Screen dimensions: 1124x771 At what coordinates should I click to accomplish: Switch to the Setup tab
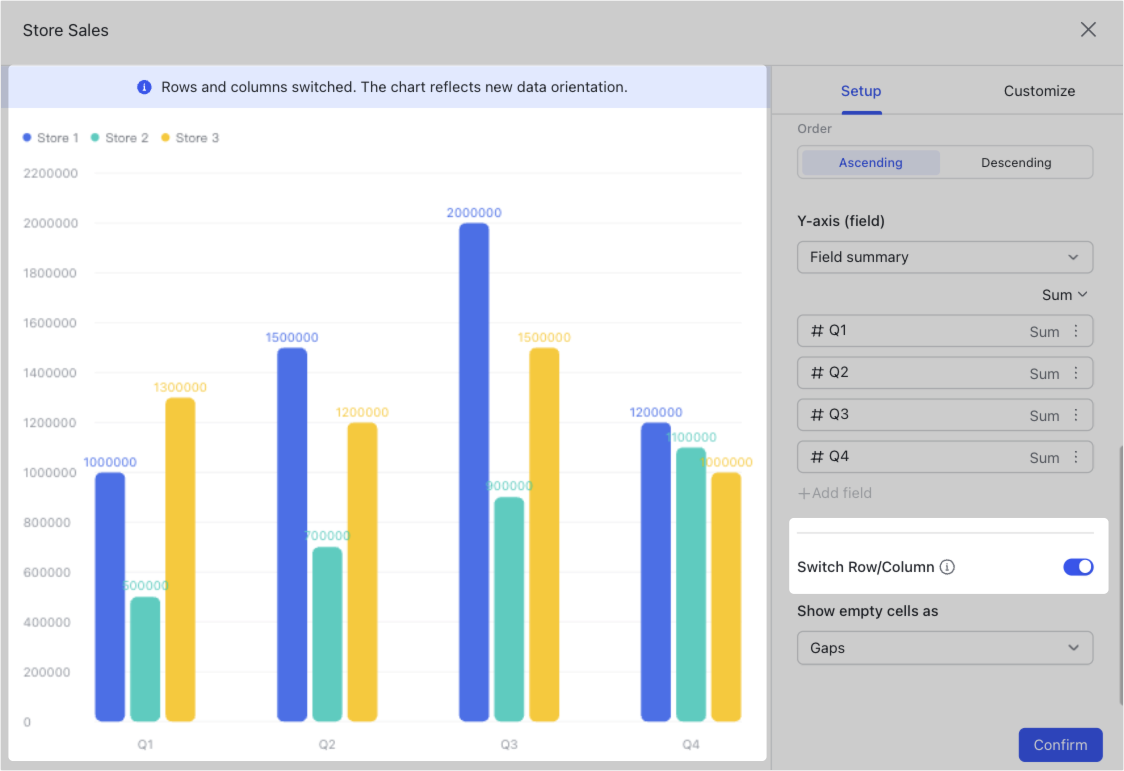tap(861, 91)
